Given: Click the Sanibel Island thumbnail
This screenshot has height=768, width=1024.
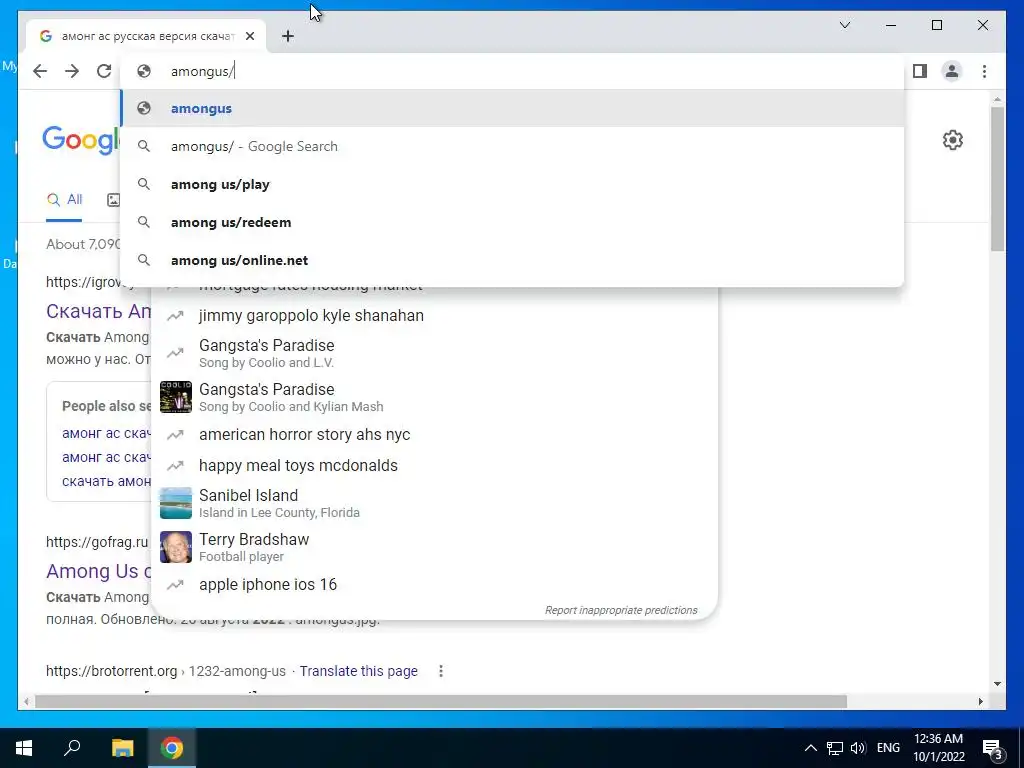Looking at the screenshot, I should click(x=176, y=503).
